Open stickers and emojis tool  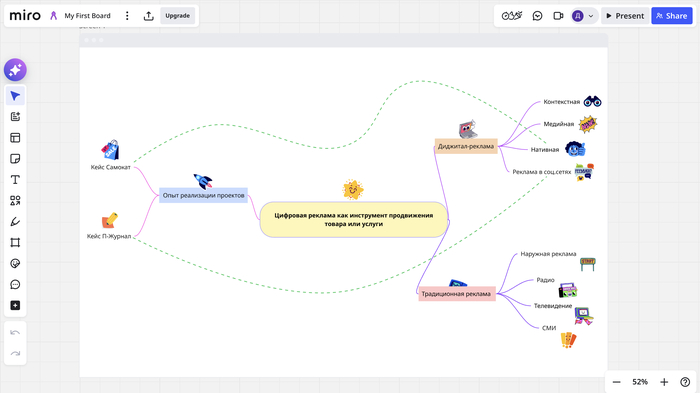pos(15,263)
